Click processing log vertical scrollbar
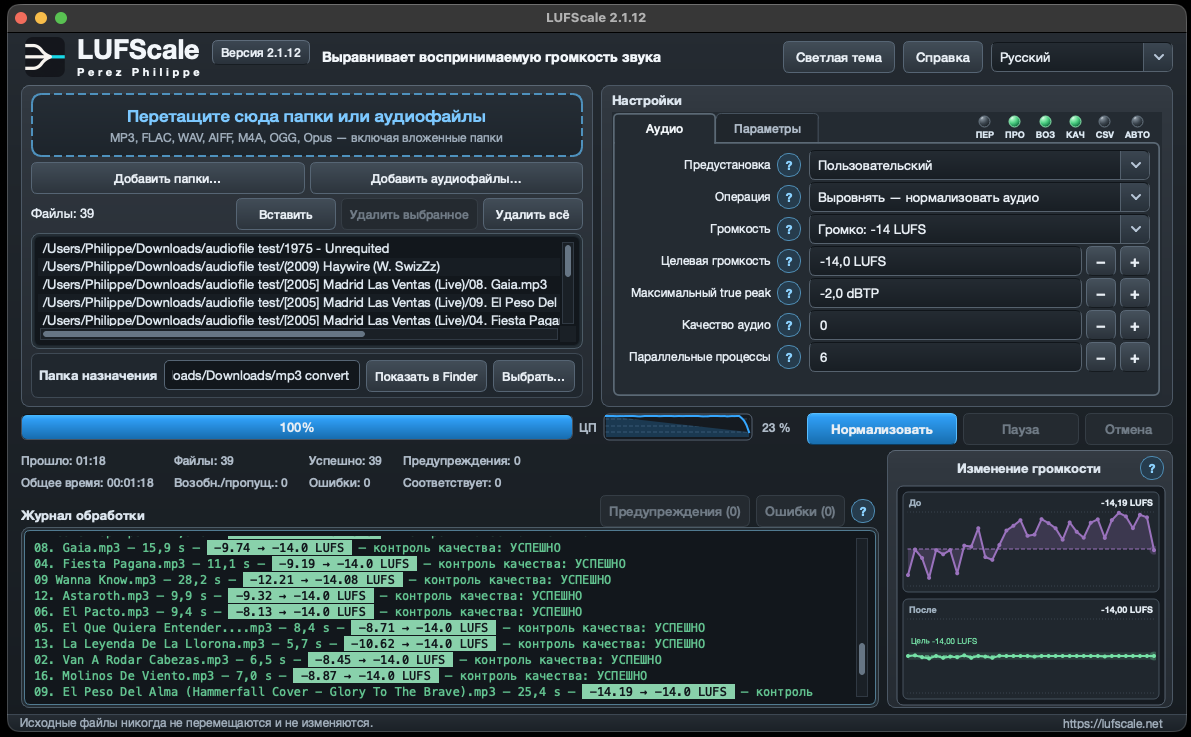This screenshot has height=737, width=1191. [x=861, y=659]
